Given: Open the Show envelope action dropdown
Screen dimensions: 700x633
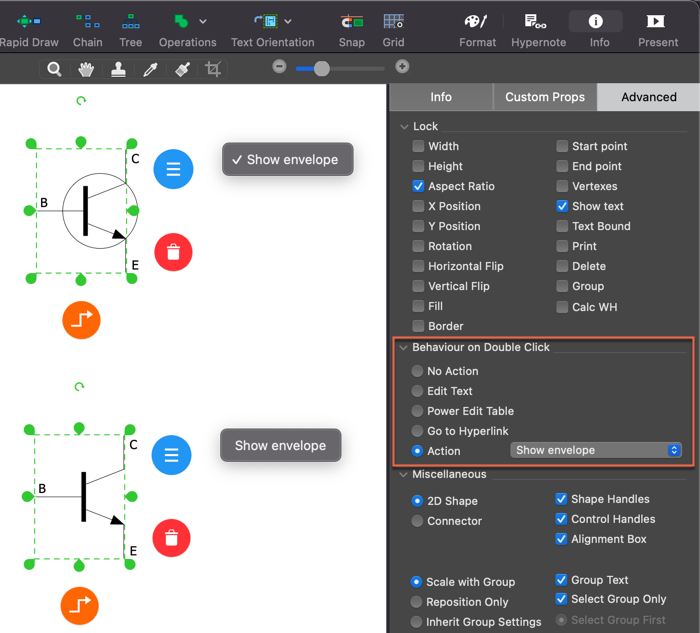Looking at the screenshot, I should click(x=596, y=450).
